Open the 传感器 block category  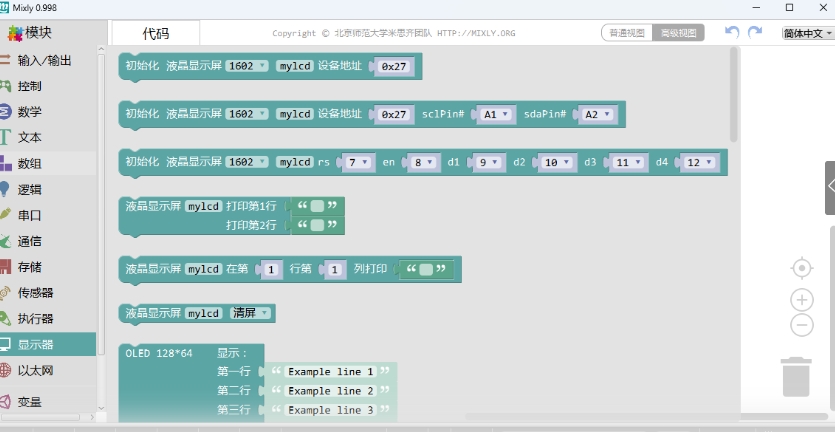[x=35, y=293]
